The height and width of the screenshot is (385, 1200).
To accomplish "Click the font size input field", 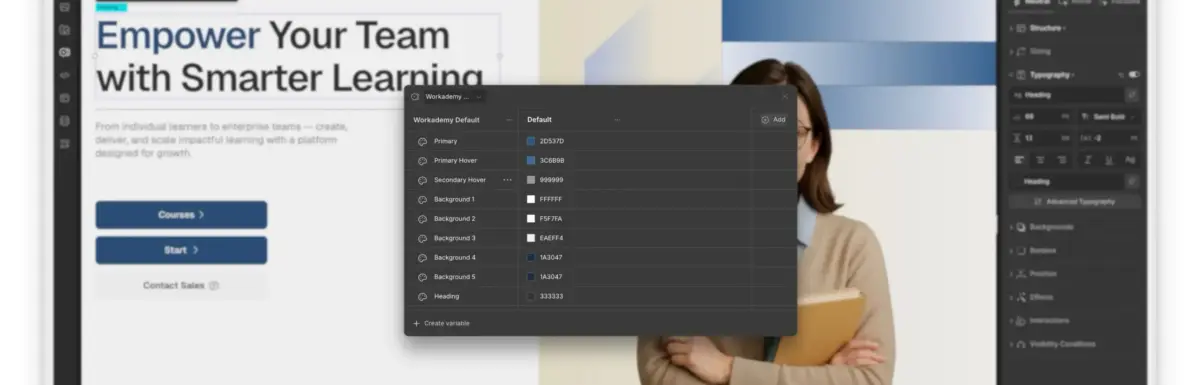I will click(x=1041, y=117).
